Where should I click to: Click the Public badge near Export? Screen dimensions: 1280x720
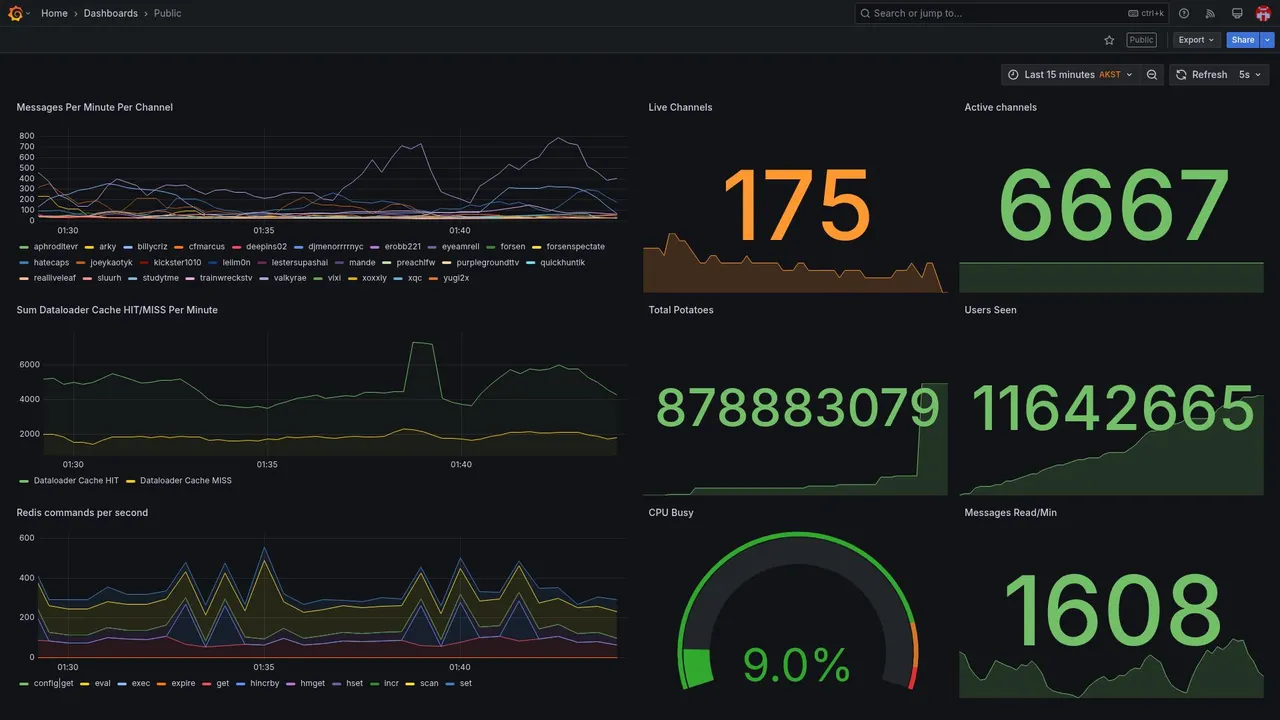coord(1141,40)
